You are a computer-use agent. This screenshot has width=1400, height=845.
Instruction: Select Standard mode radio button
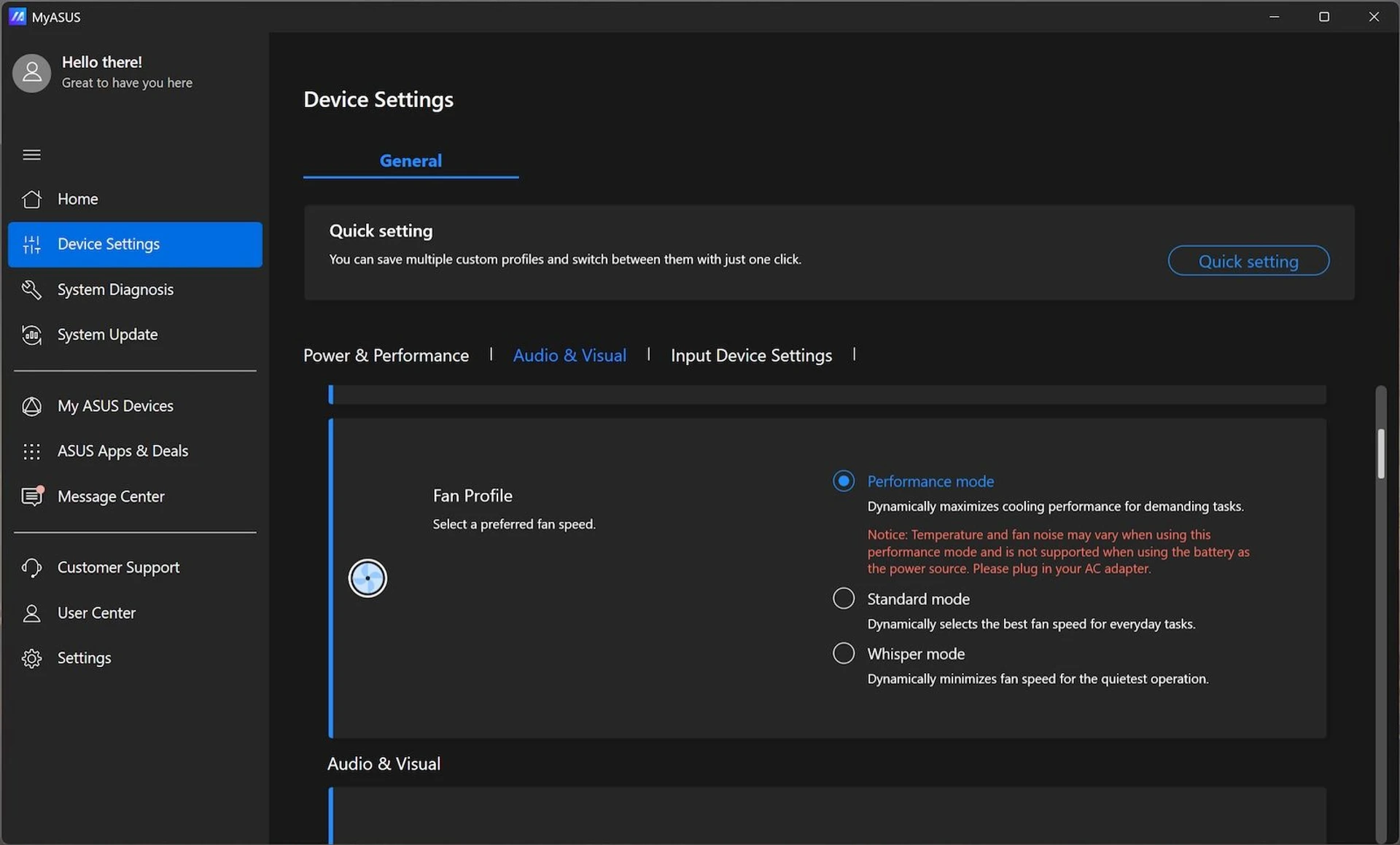tap(844, 598)
